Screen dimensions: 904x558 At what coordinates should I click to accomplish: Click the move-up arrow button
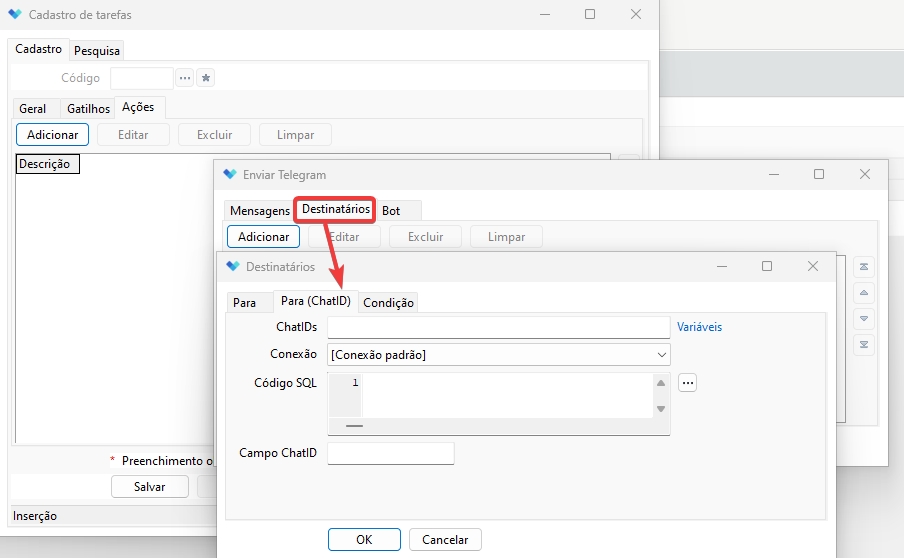(x=865, y=293)
